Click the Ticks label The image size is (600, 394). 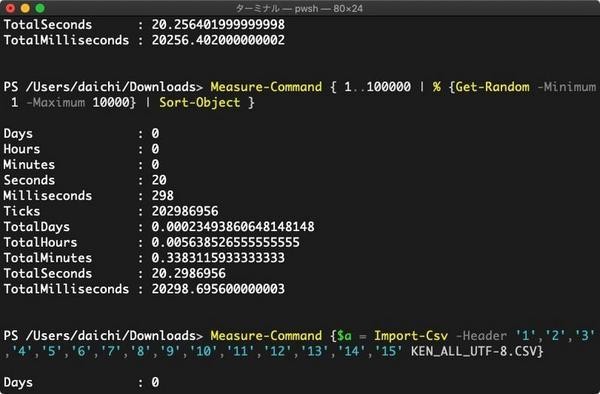click(x=22, y=211)
